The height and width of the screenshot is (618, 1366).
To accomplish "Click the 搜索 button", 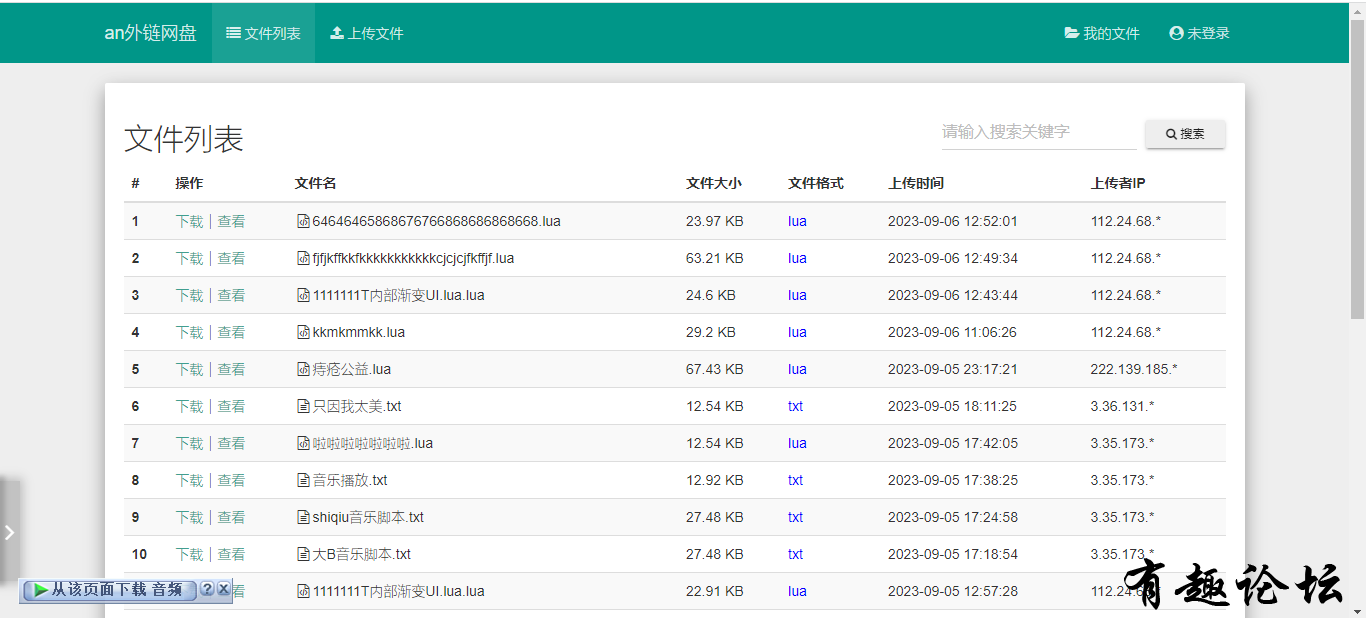I will pos(1185,134).
